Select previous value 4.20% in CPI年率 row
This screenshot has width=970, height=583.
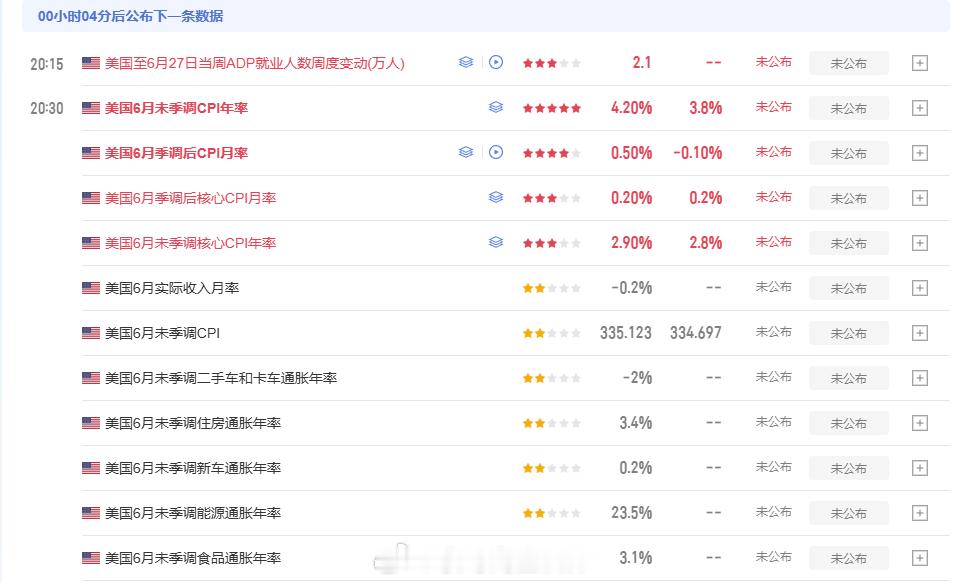[x=632, y=108]
